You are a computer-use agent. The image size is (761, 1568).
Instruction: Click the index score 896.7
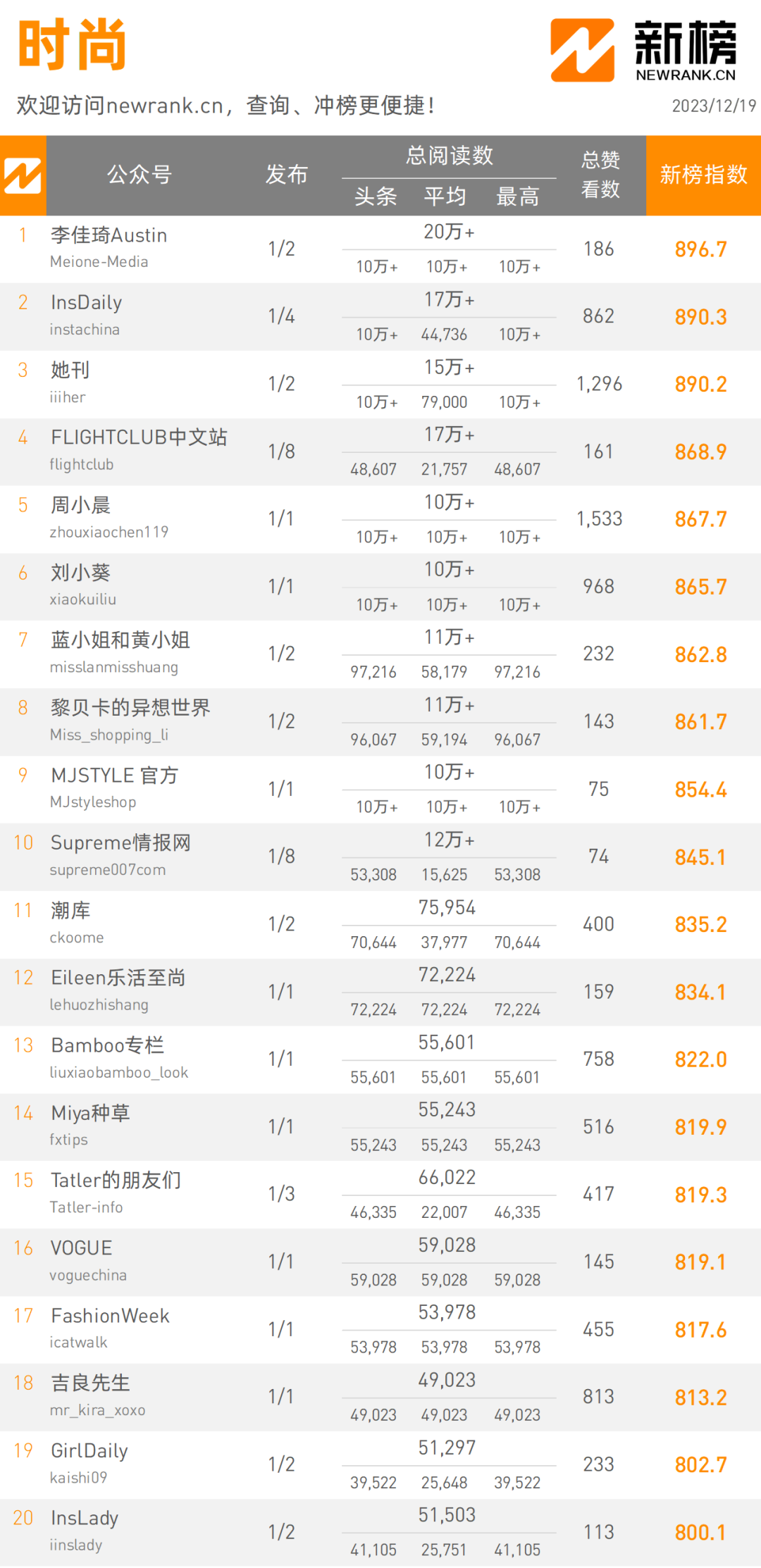[x=700, y=249]
